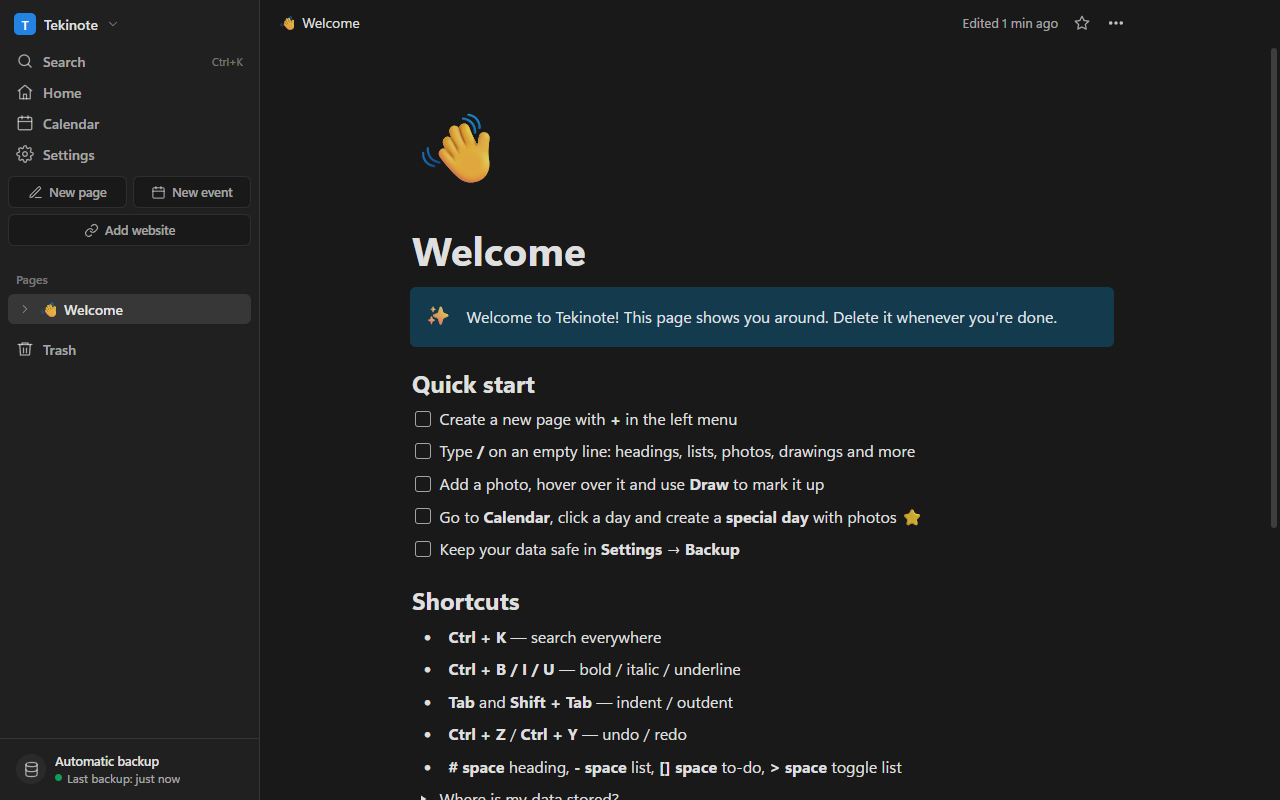Click the 'indent / outdent' shortcut line

pyautogui.click(x=591, y=702)
